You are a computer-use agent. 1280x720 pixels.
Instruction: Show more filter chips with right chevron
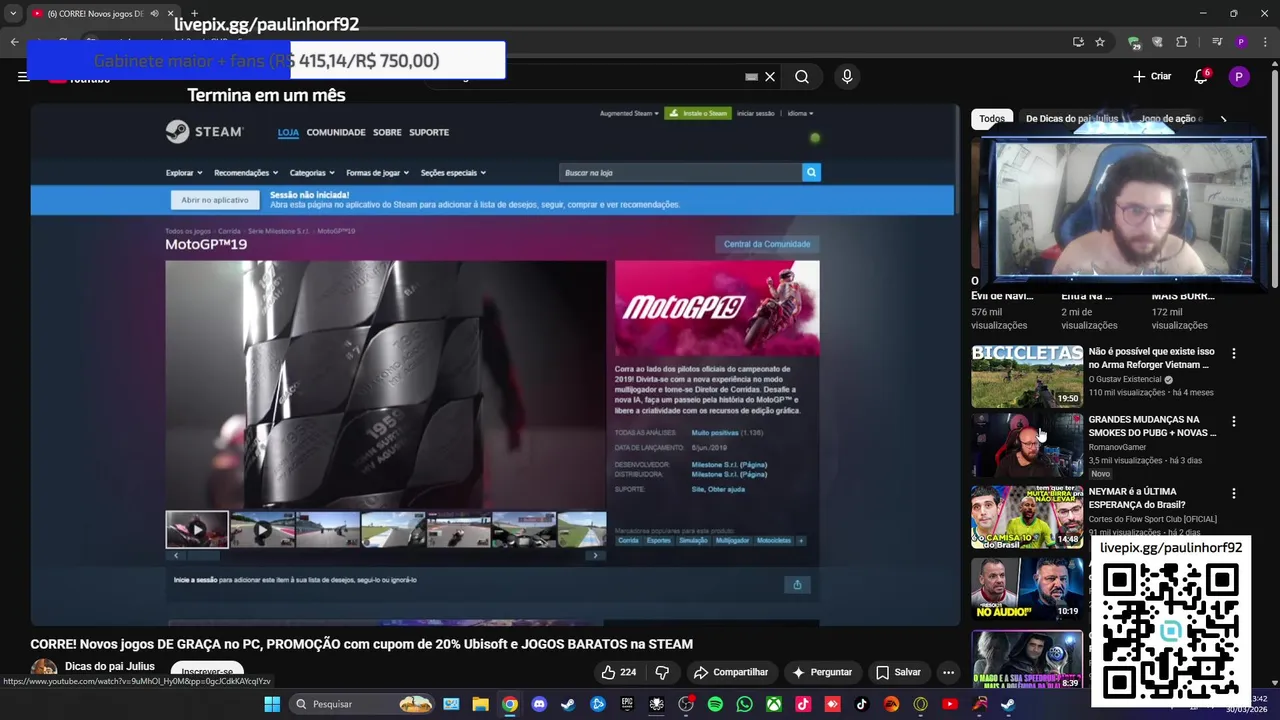[1224, 119]
